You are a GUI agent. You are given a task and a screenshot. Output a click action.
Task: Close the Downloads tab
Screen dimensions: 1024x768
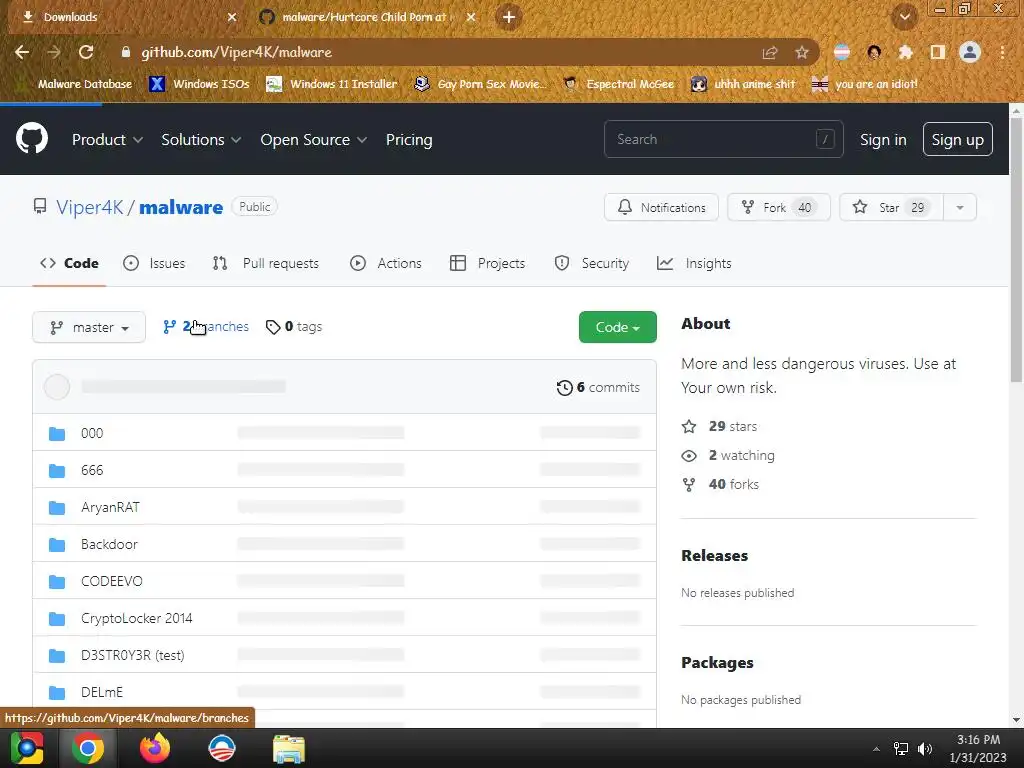(x=232, y=17)
